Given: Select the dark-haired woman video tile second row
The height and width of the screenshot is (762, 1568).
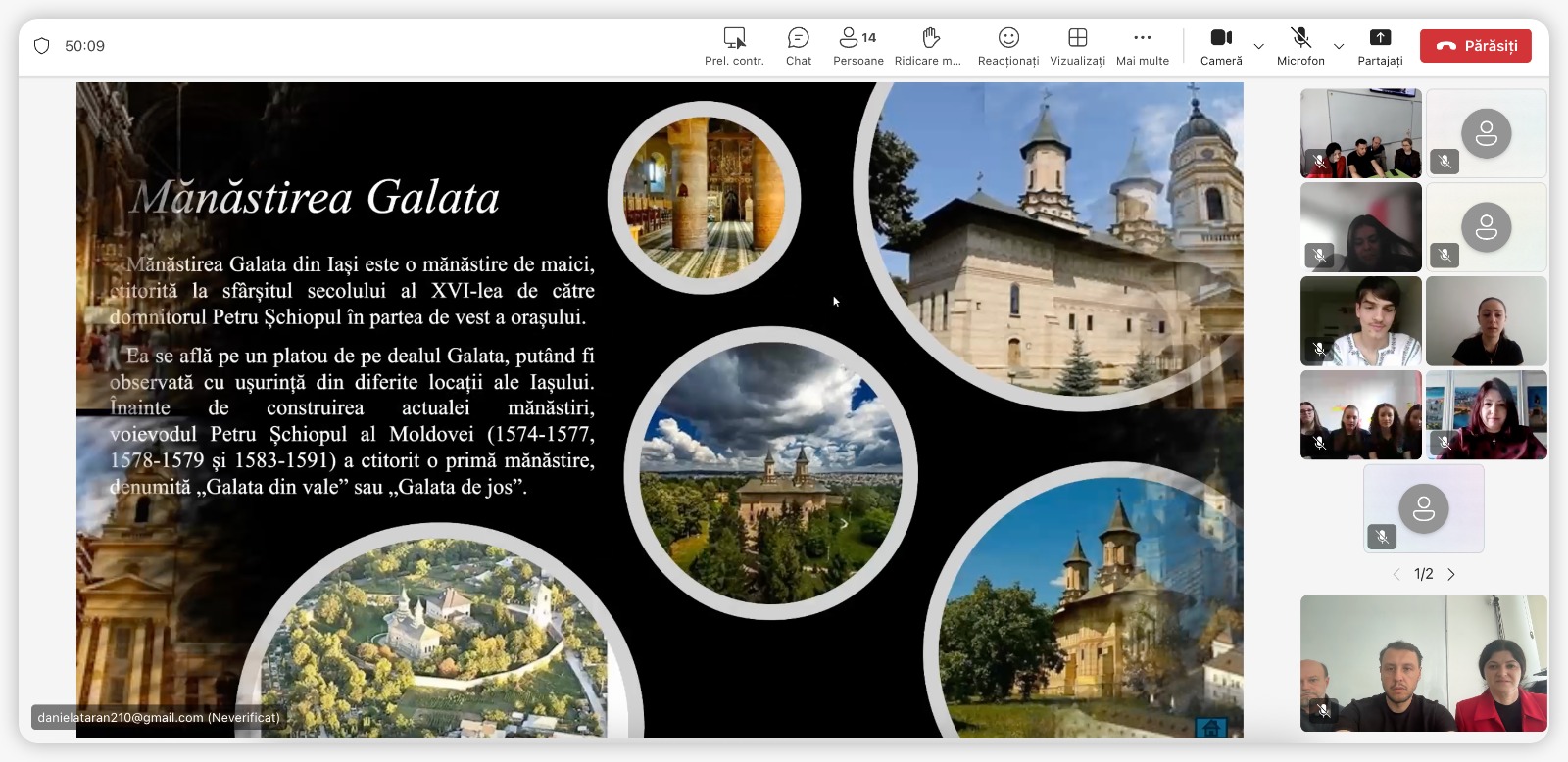Looking at the screenshot, I should point(1360,227).
